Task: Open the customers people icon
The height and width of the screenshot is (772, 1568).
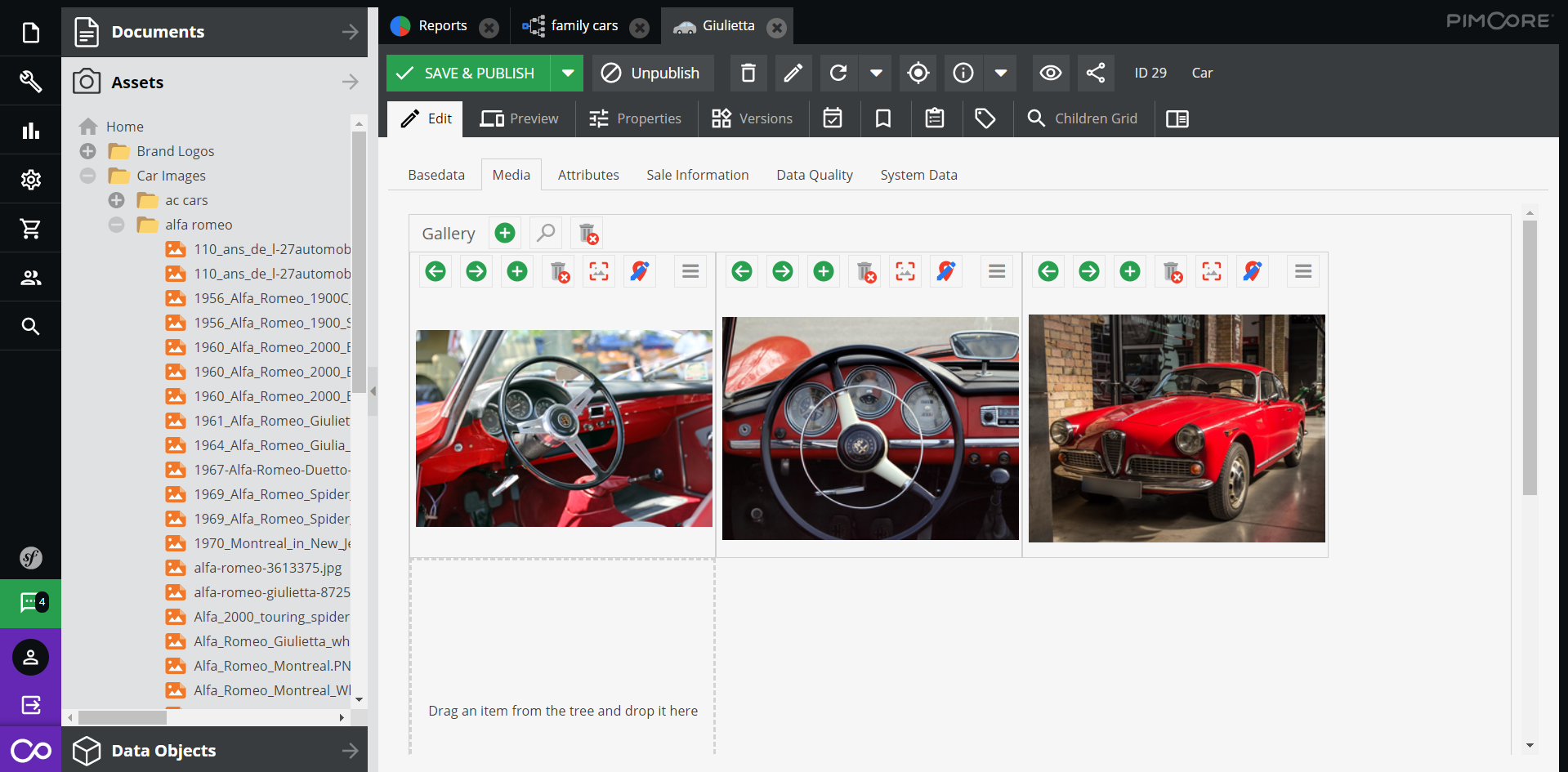Action: [x=30, y=277]
